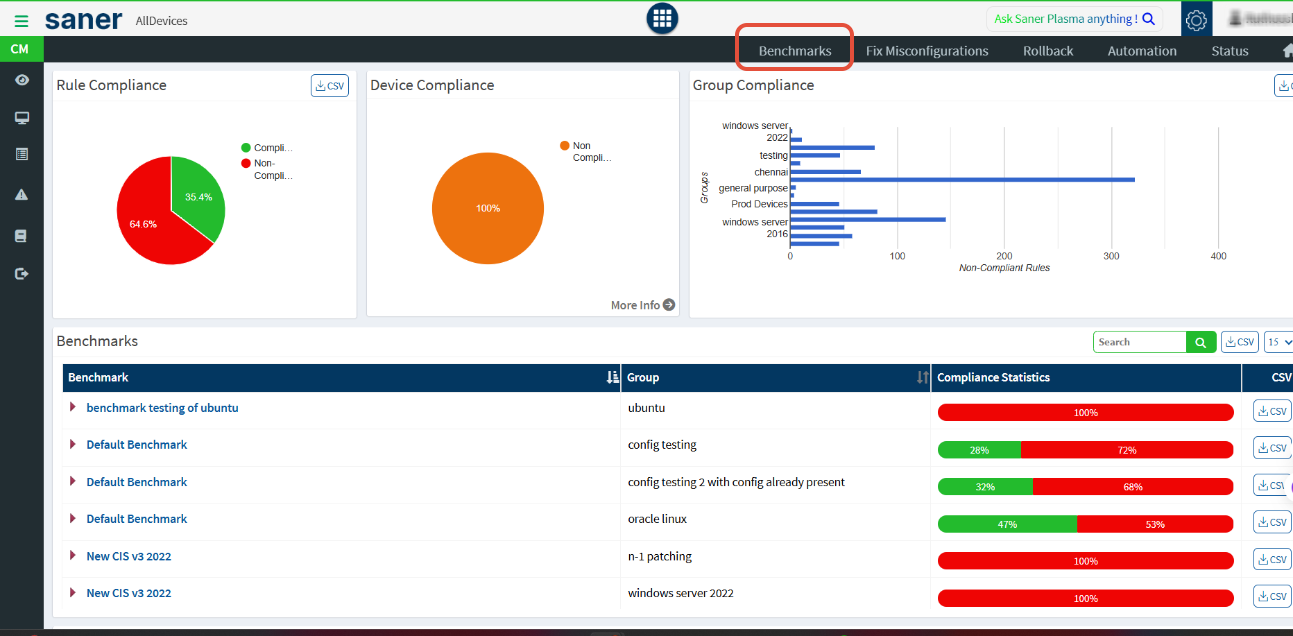Download the CSV for the oracle linux row
Image resolution: width=1293 pixels, height=636 pixels.
click(1272, 522)
